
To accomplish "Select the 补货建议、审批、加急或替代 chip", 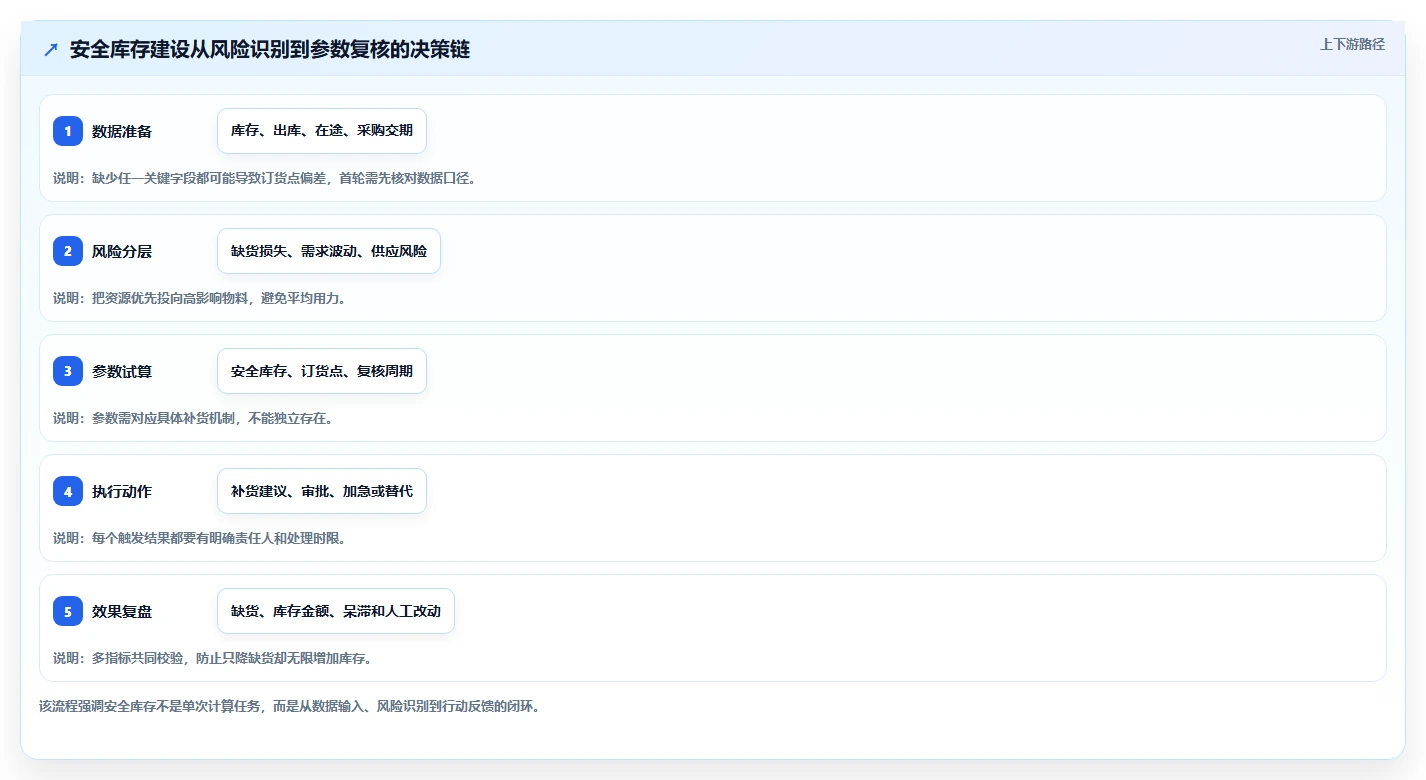I will (322, 491).
